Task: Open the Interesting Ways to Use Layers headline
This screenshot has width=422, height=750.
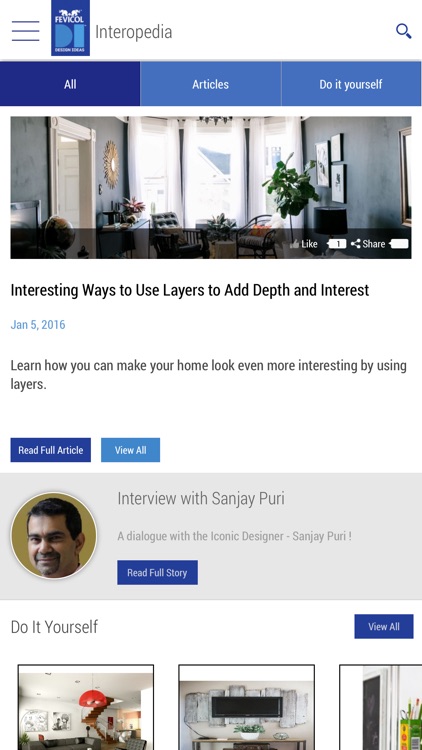Action: point(190,290)
